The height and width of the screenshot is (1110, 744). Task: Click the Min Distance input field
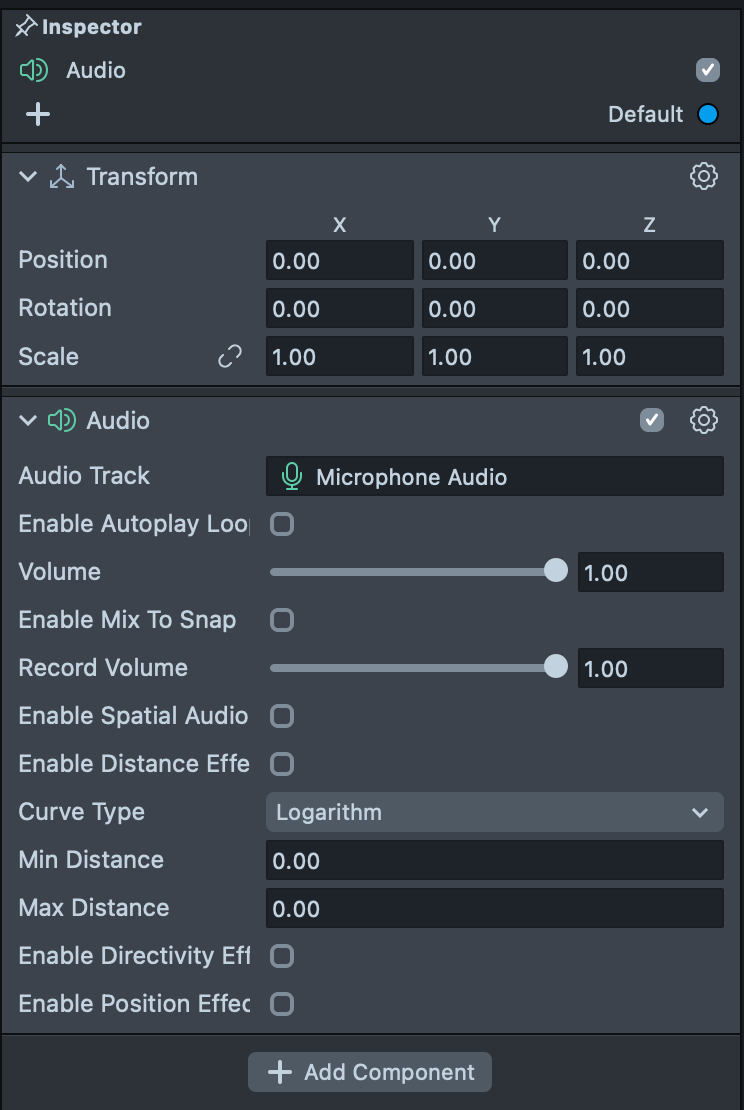coord(494,860)
